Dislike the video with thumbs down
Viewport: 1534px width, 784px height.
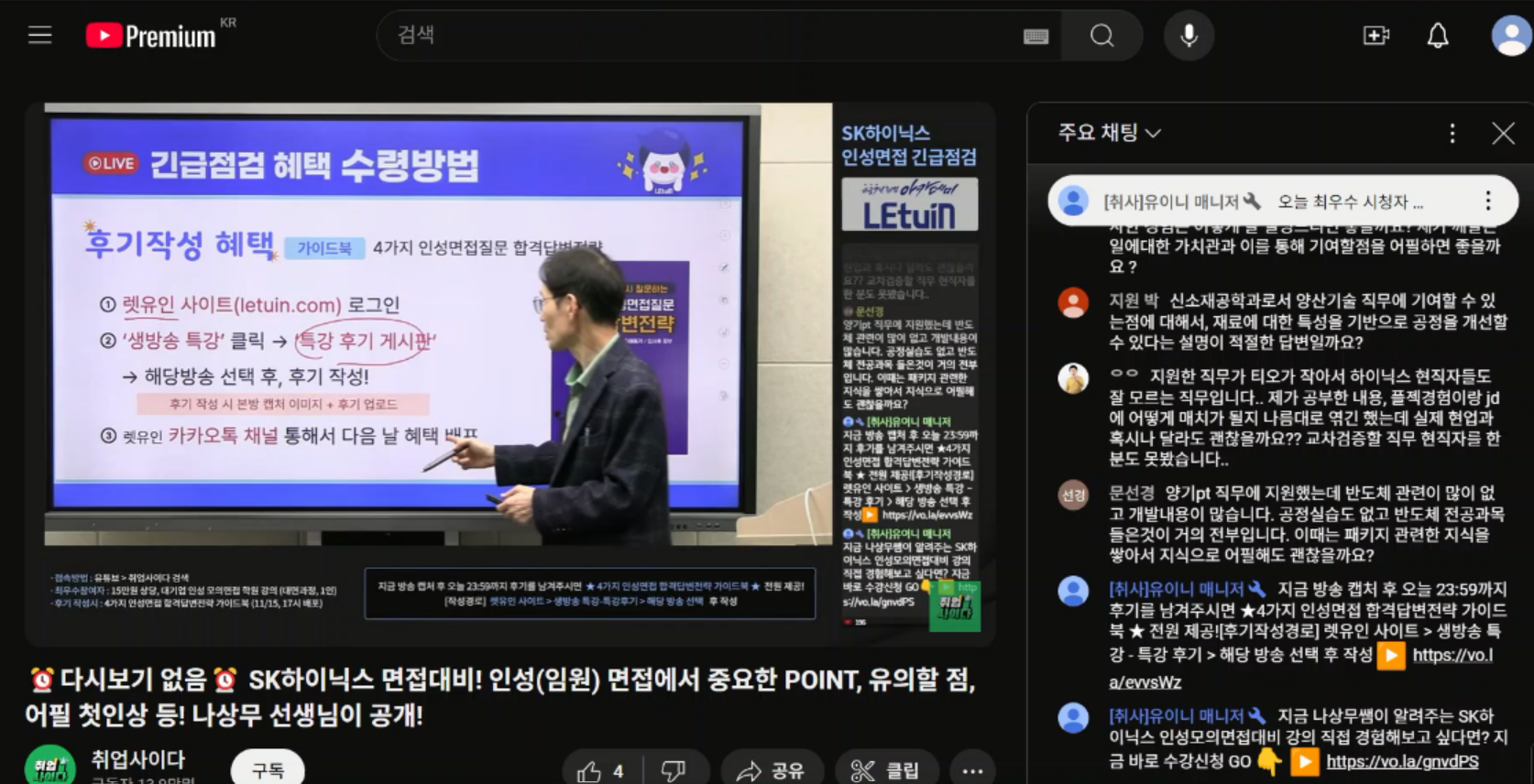point(674,771)
